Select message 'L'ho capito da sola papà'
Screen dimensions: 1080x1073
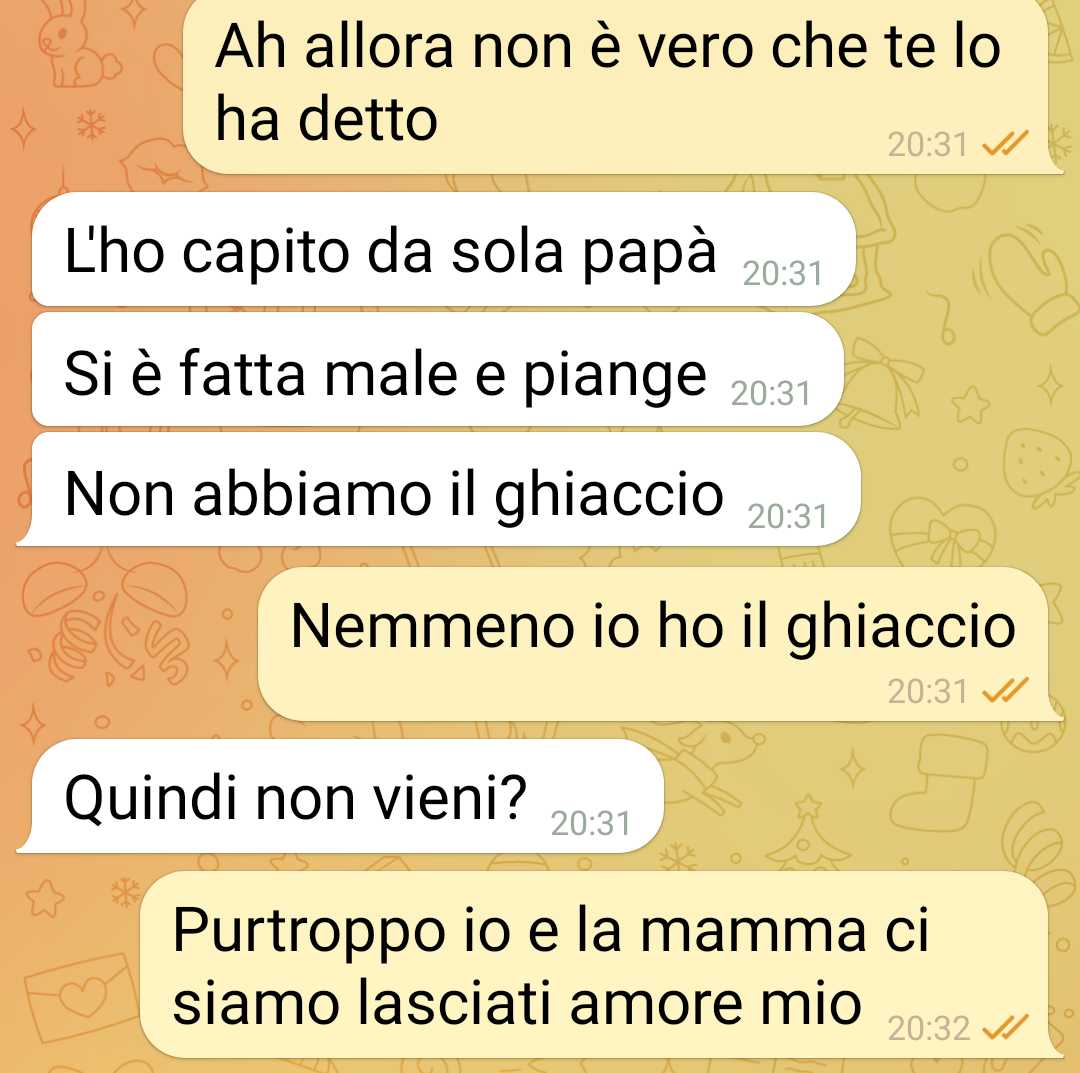(444, 249)
